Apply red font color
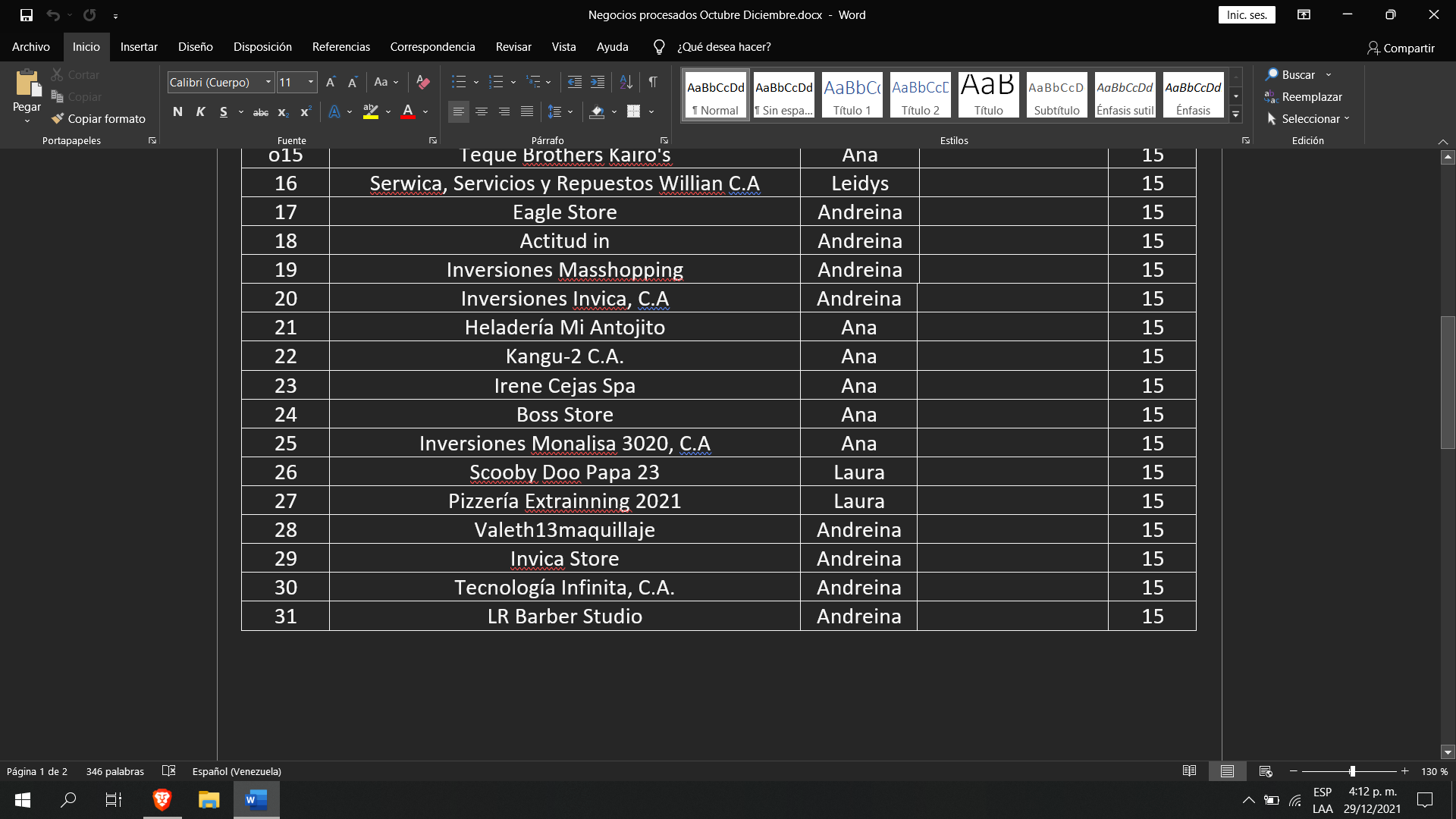 408,112
